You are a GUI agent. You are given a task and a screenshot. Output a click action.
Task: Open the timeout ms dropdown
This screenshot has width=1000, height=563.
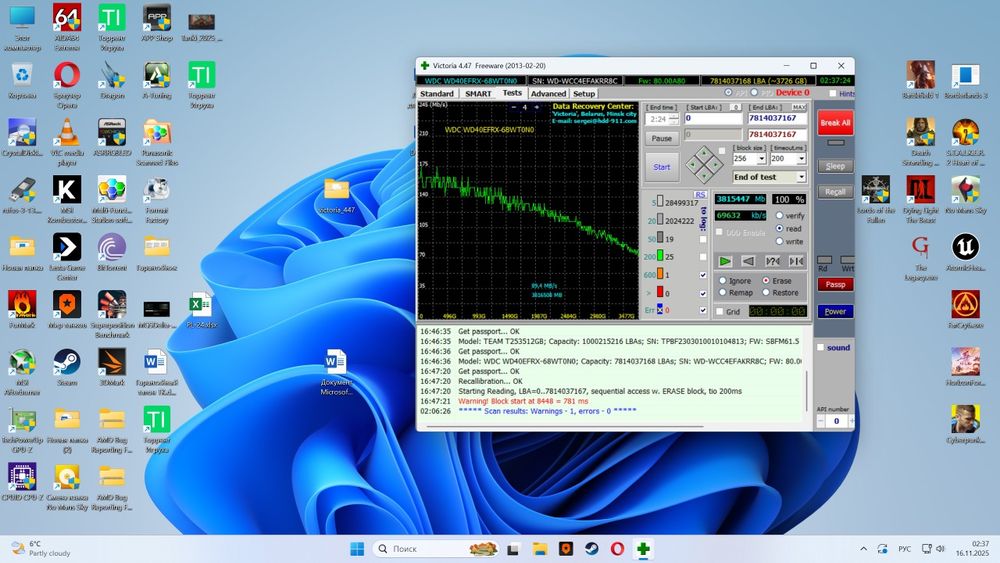[x=802, y=159]
